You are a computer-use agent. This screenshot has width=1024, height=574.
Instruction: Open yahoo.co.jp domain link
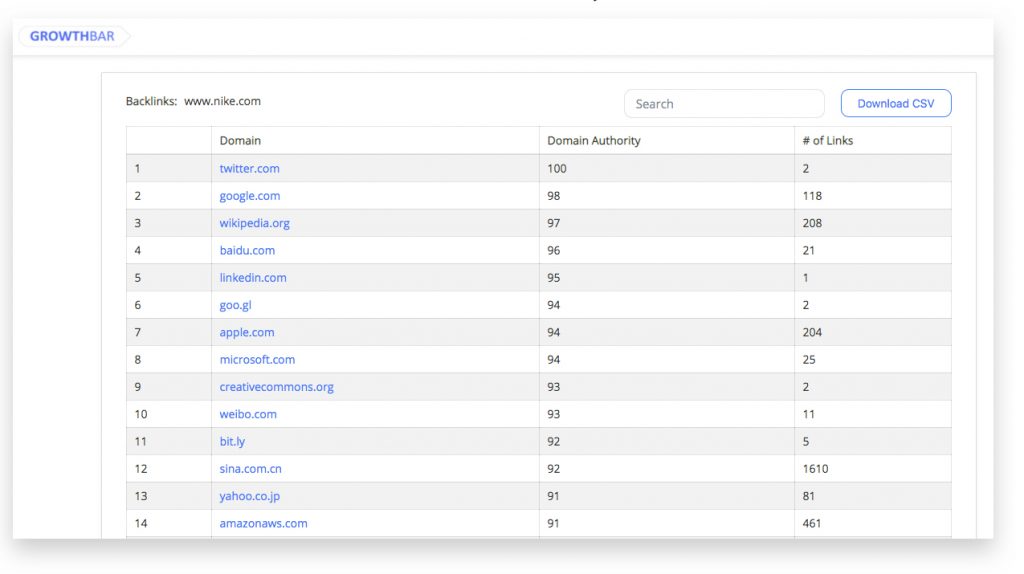pos(249,496)
